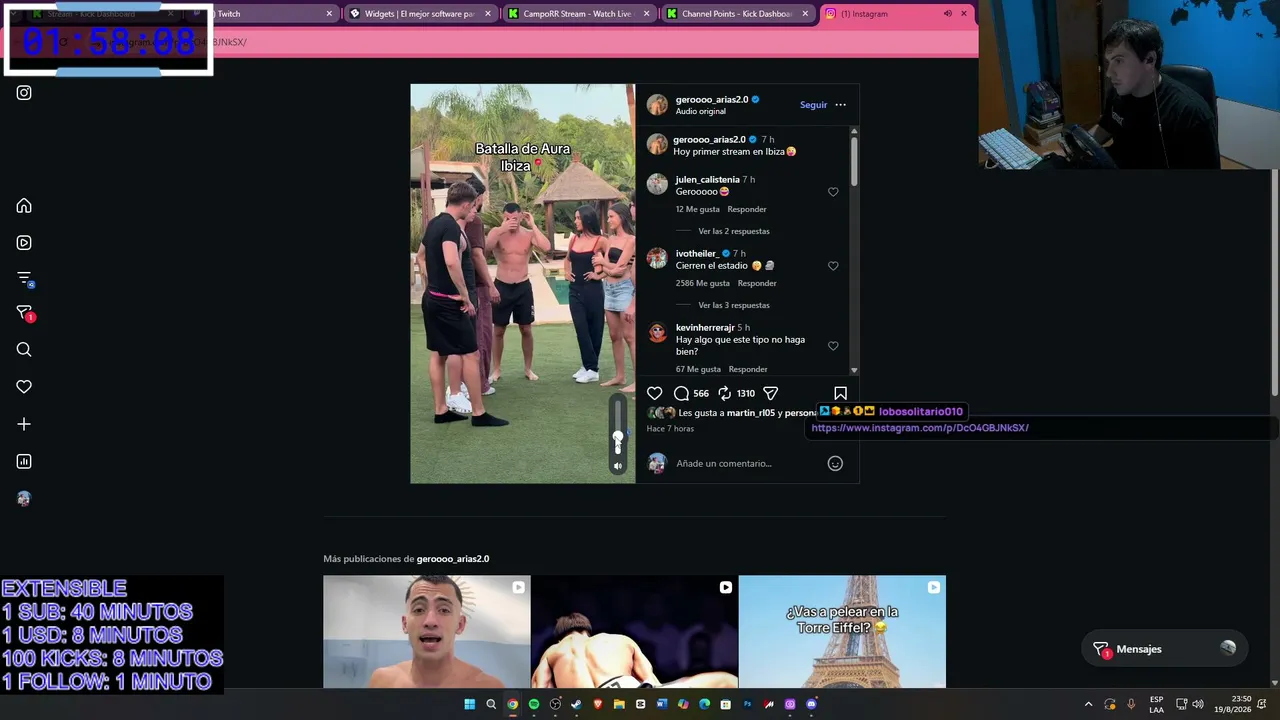1280x720 pixels.
Task: Open Notifications heart icon in sidebar
Action: (x=24, y=387)
